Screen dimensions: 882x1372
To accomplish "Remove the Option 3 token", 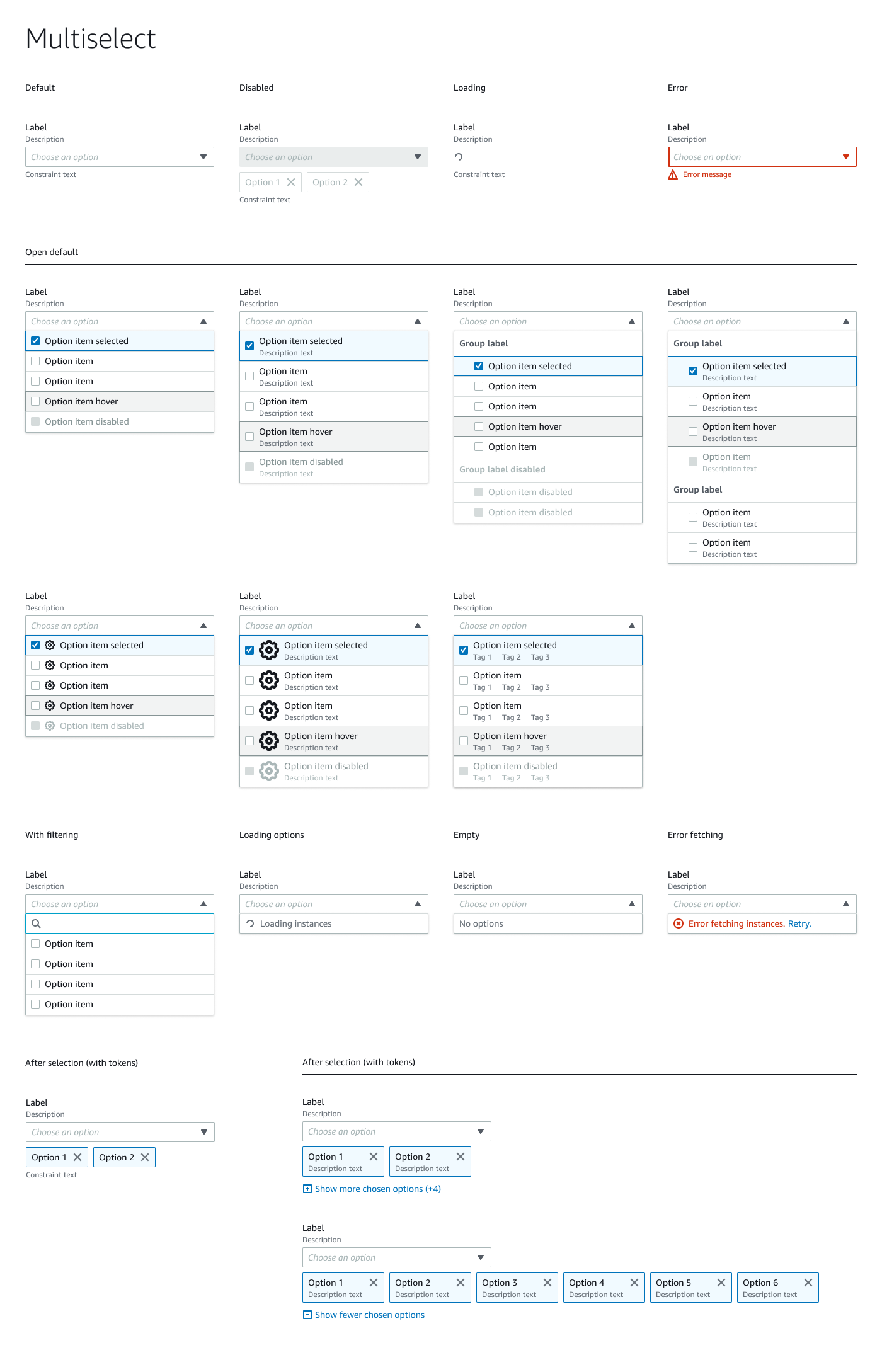I will (547, 1283).
